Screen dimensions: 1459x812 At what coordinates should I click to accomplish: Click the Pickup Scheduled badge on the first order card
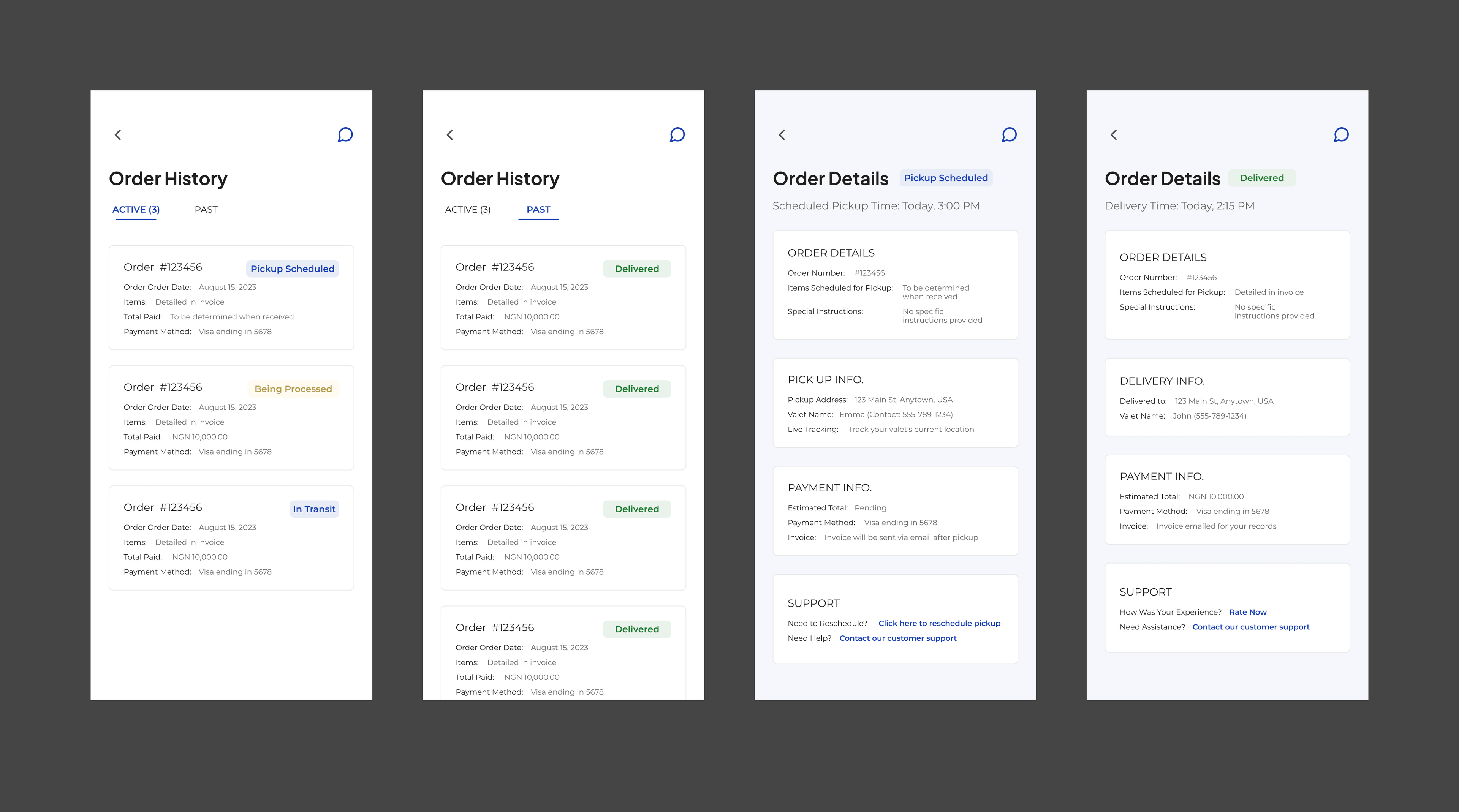292,269
